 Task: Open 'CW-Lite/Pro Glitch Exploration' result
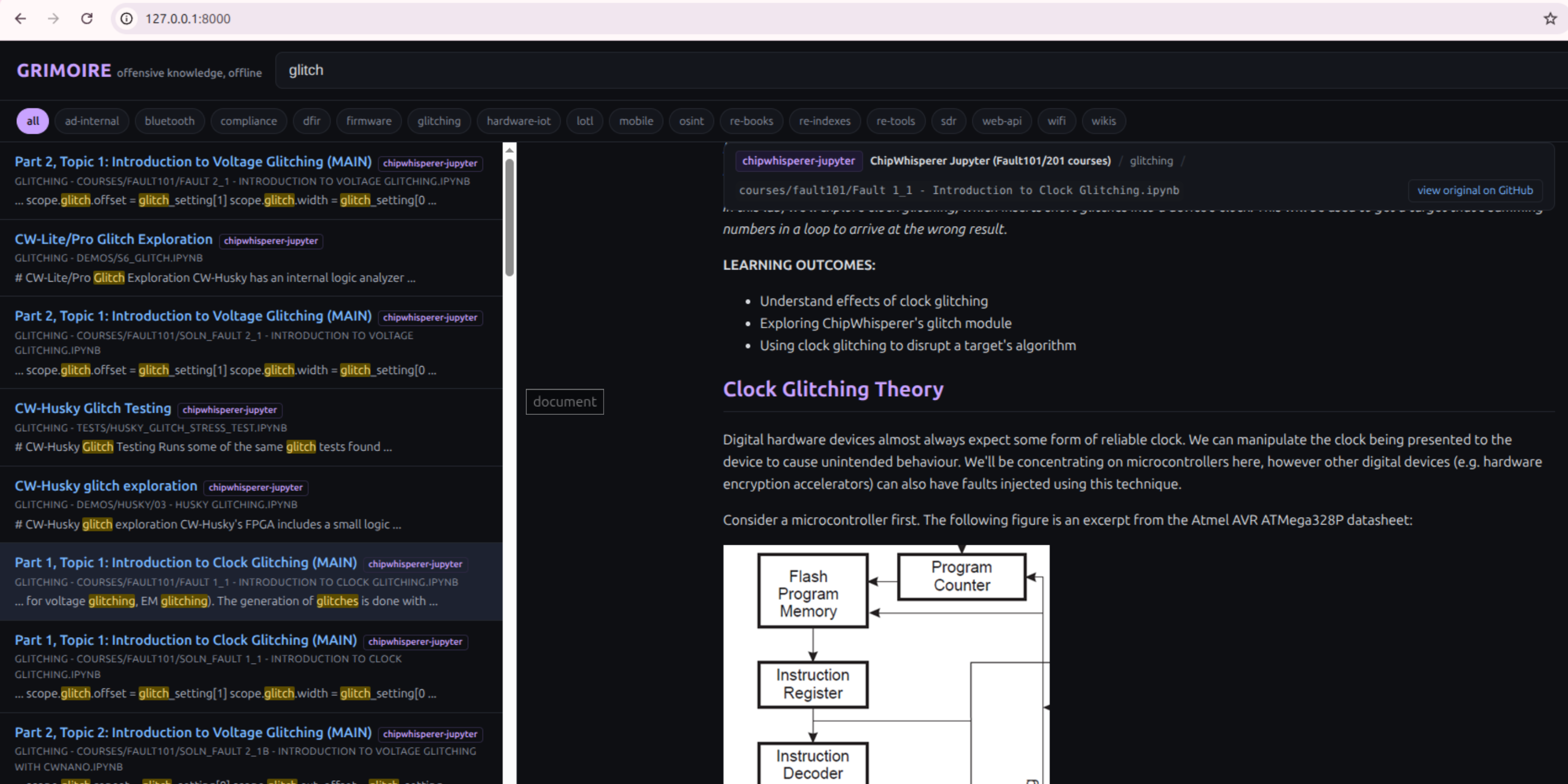click(113, 239)
